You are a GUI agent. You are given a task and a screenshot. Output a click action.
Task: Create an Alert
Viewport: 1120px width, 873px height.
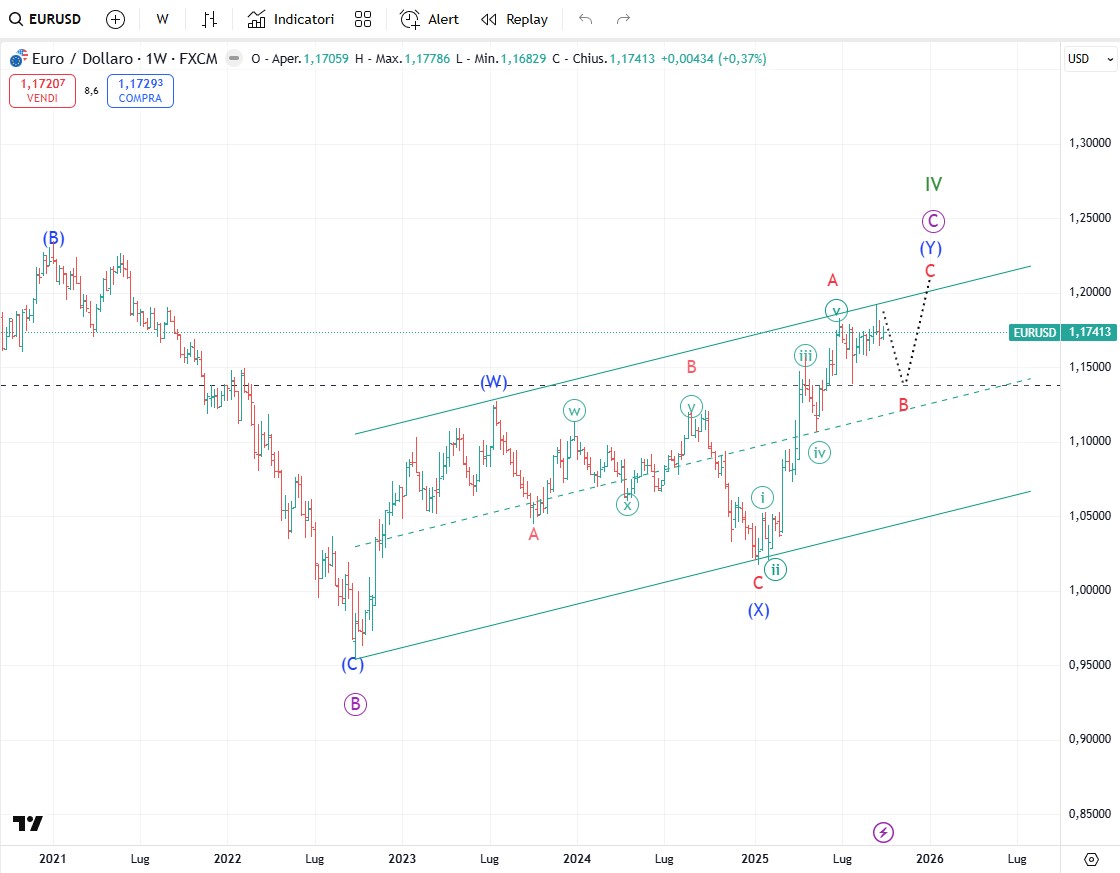(x=429, y=19)
